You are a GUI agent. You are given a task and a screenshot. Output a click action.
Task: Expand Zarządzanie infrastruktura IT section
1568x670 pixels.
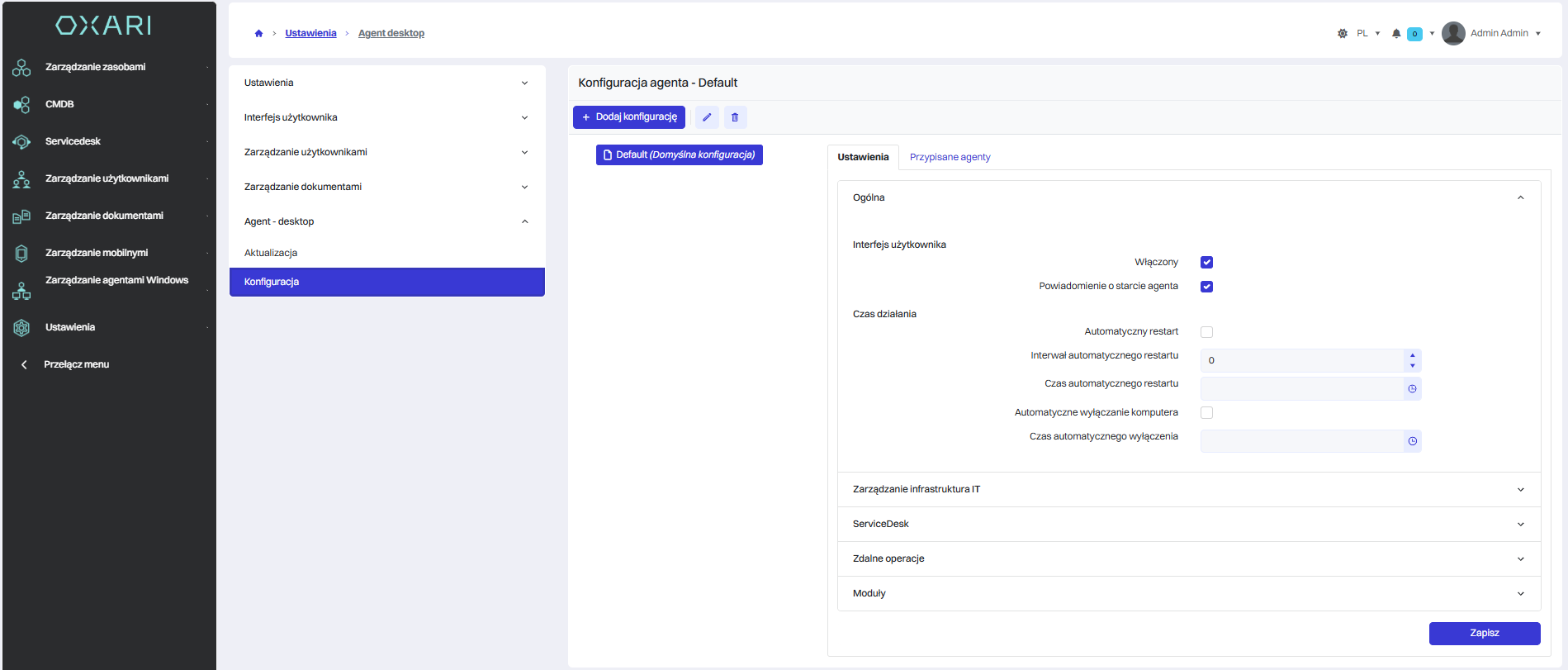(x=1188, y=490)
